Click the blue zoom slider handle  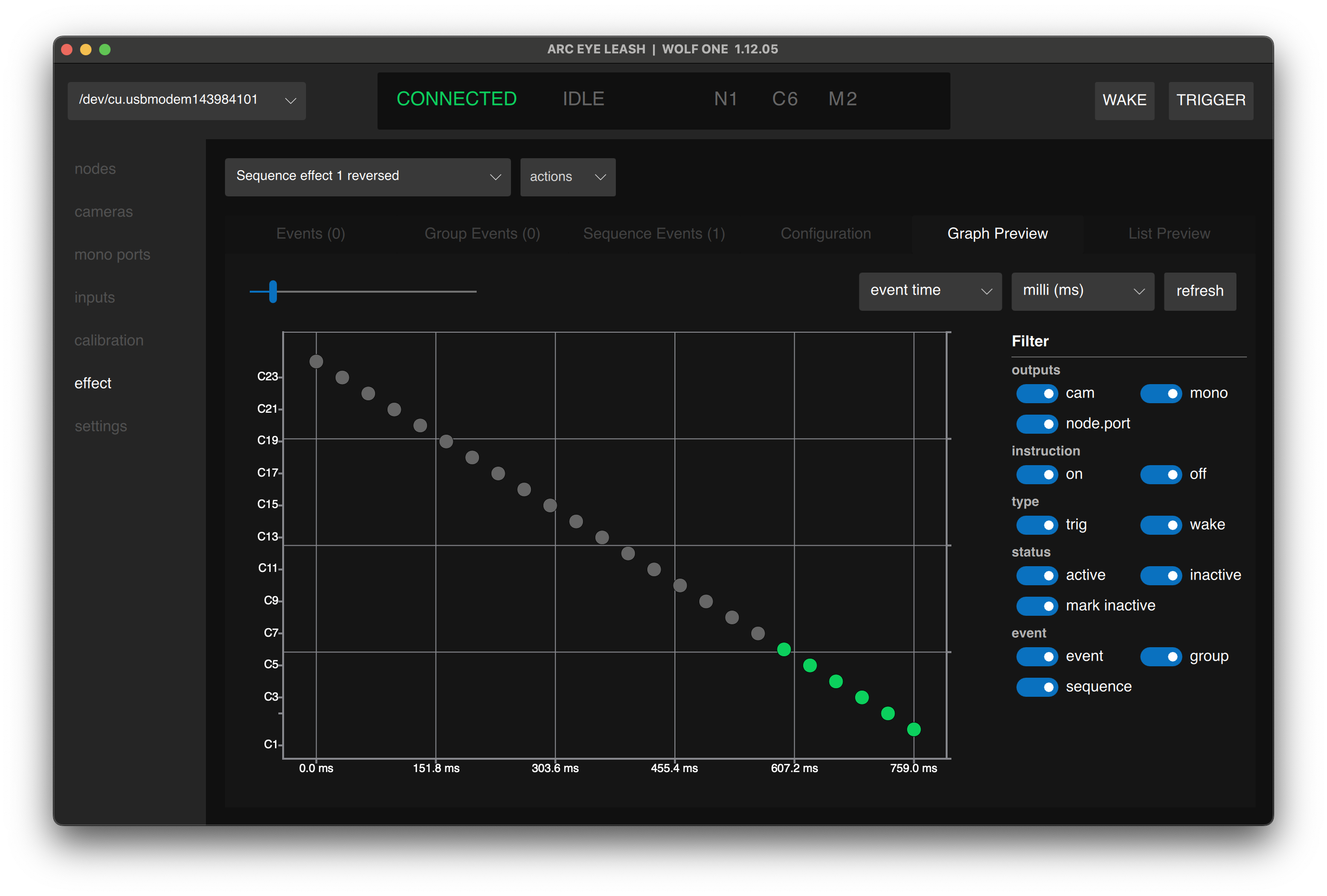pyautogui.click(x=273, y=291)
